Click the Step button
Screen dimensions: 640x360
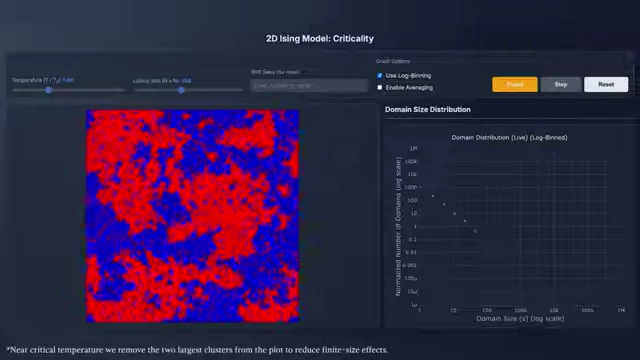561,84
